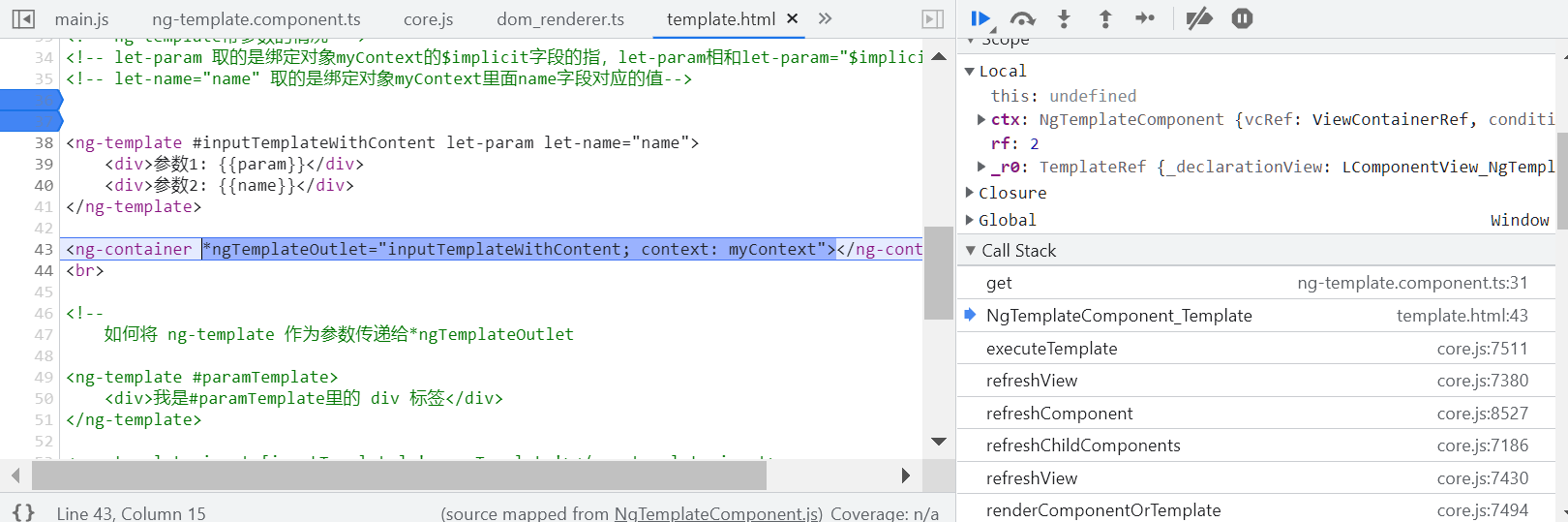1568x522 pixels.
Task: Click the editor vertical scrollbar thumb
Action: [939, 272]
